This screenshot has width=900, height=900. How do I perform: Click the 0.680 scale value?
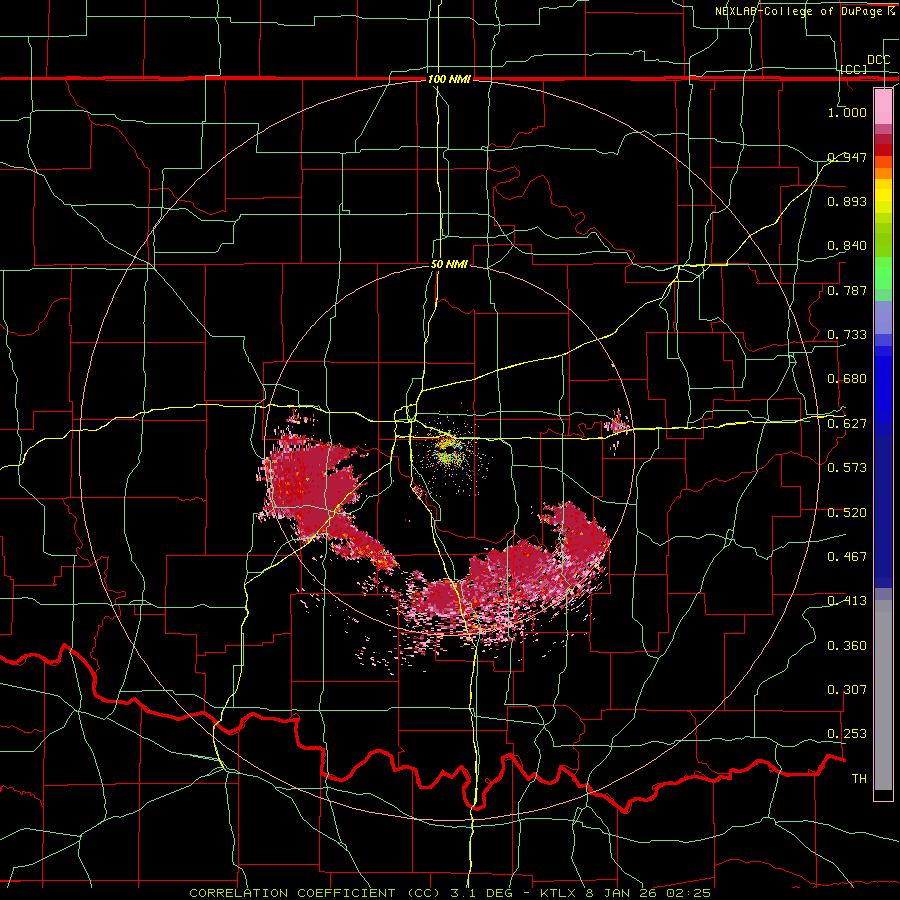[847, 379]
